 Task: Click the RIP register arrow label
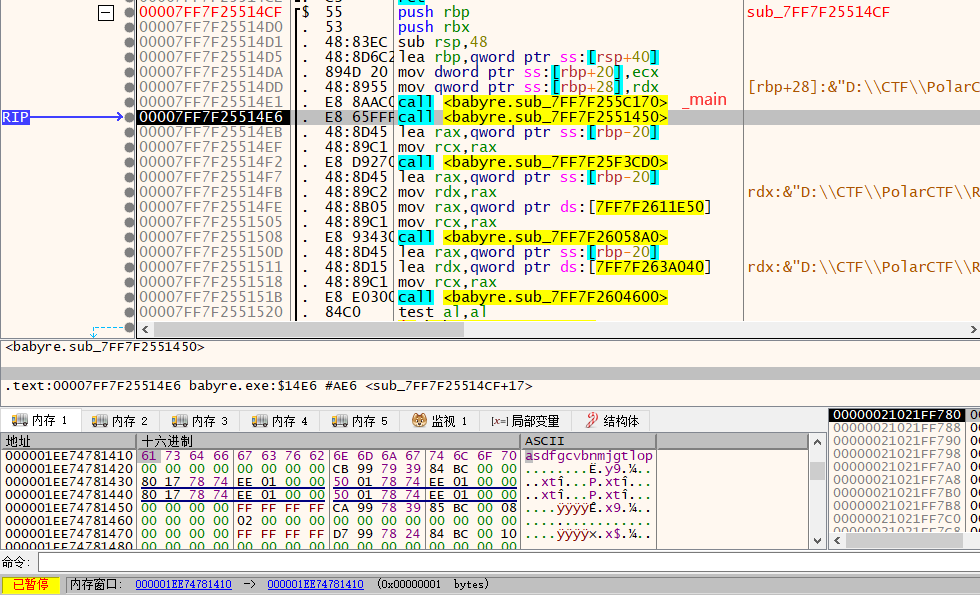(x=15, y=117)
